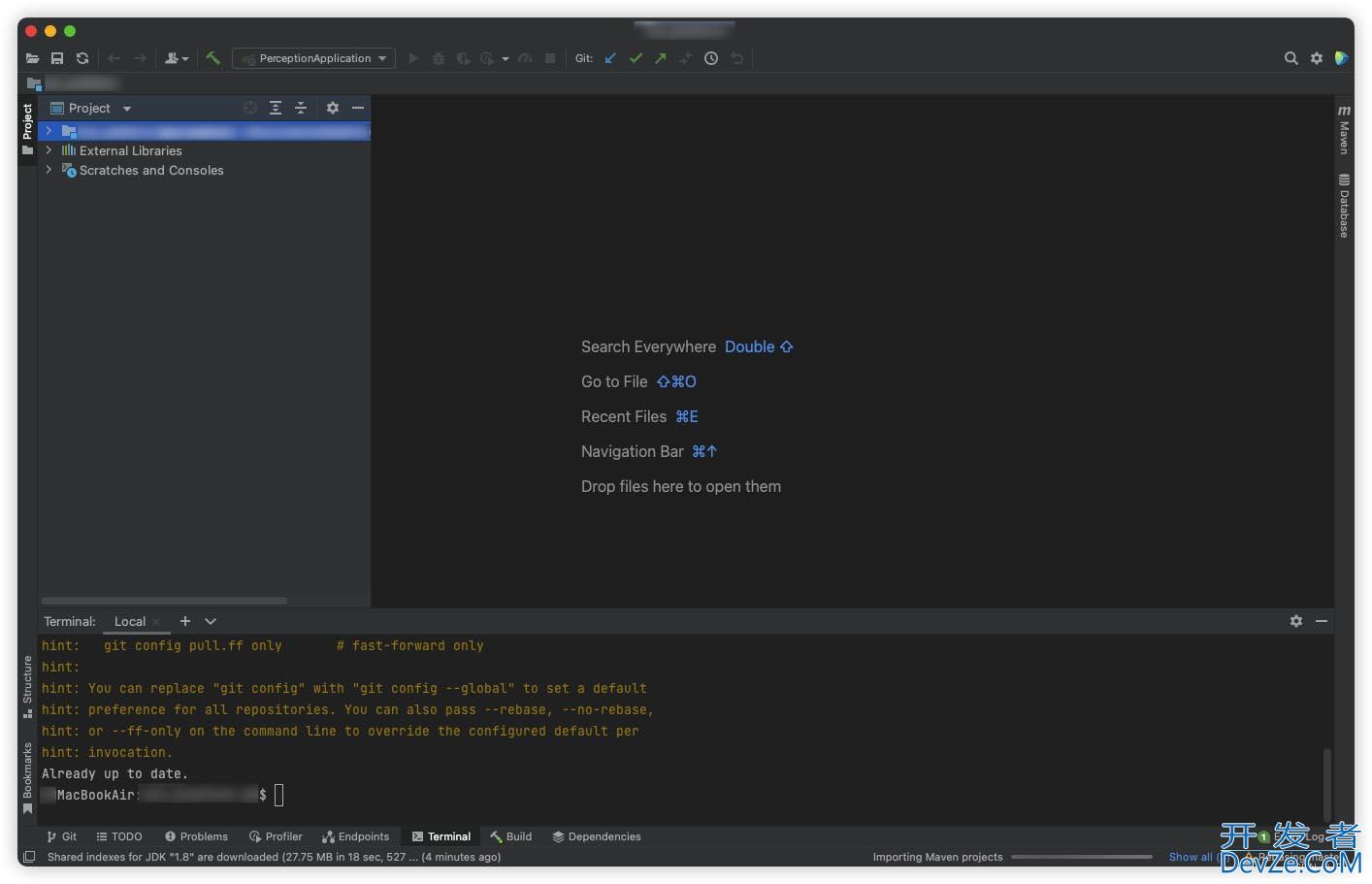Open the Git tool tab
The image size is (1372, 884).
pyautogui.click(x=61, y=836)
